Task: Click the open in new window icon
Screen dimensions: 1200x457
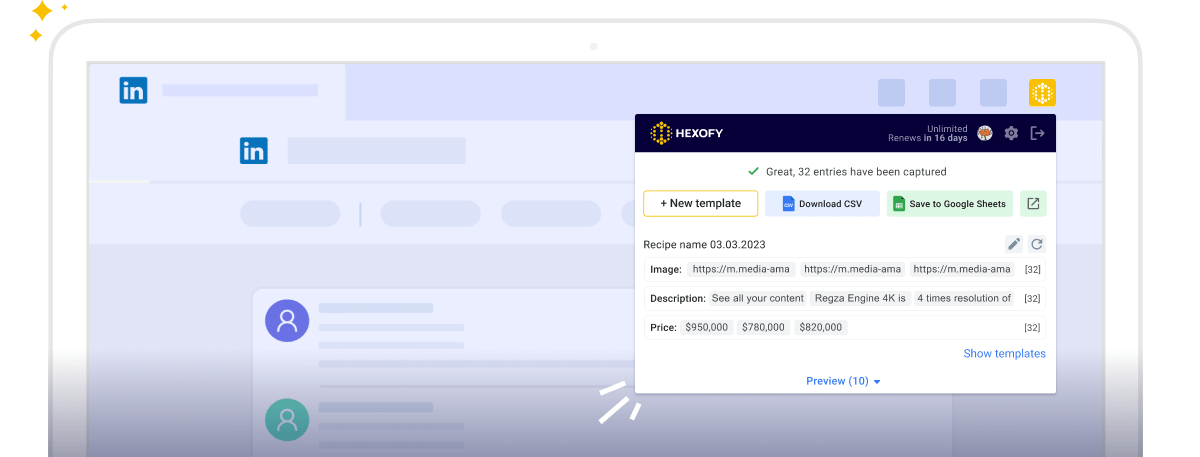Action: pos(1034,204)
